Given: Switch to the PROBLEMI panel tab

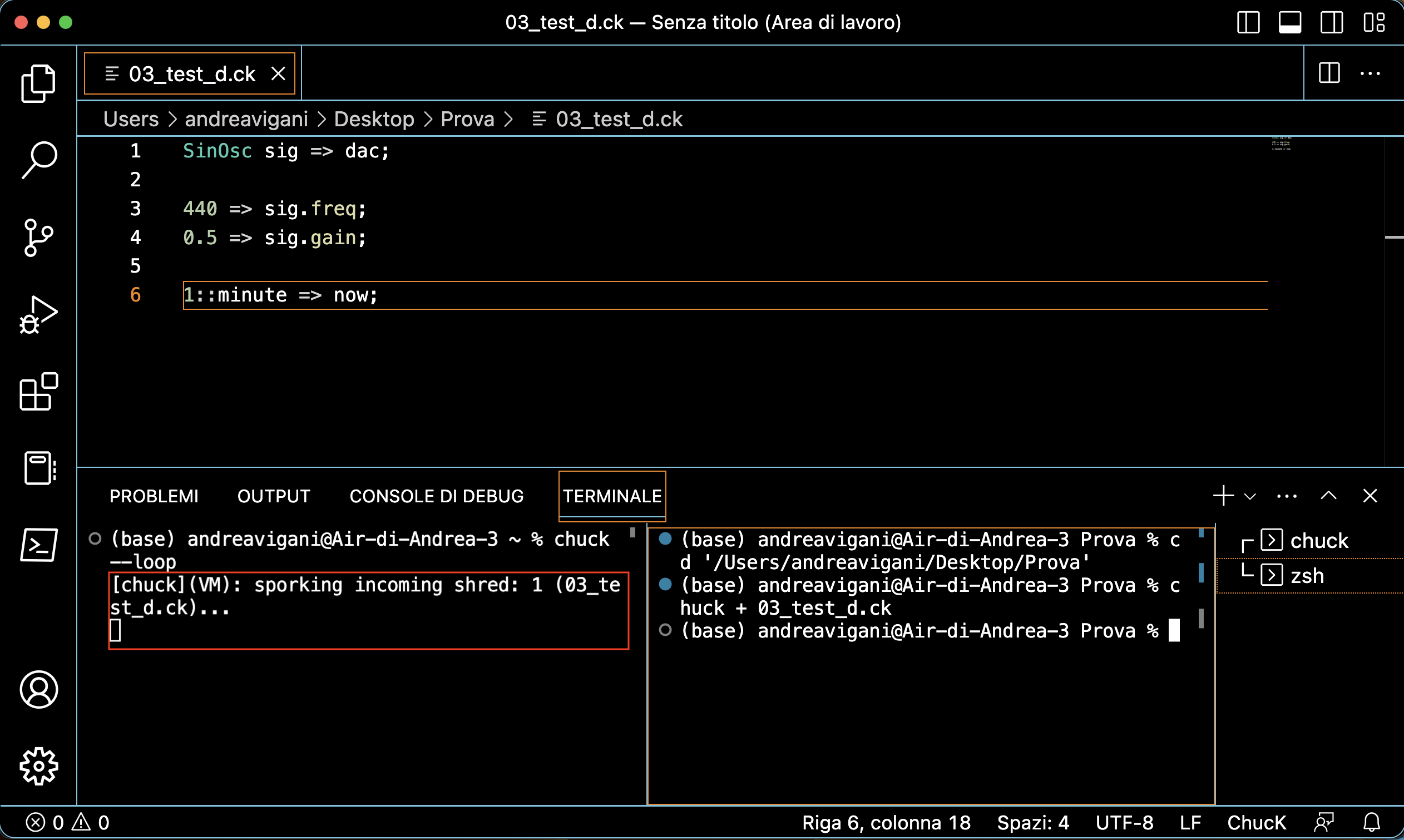Looking at the screenshot, I should click(154, 496).
